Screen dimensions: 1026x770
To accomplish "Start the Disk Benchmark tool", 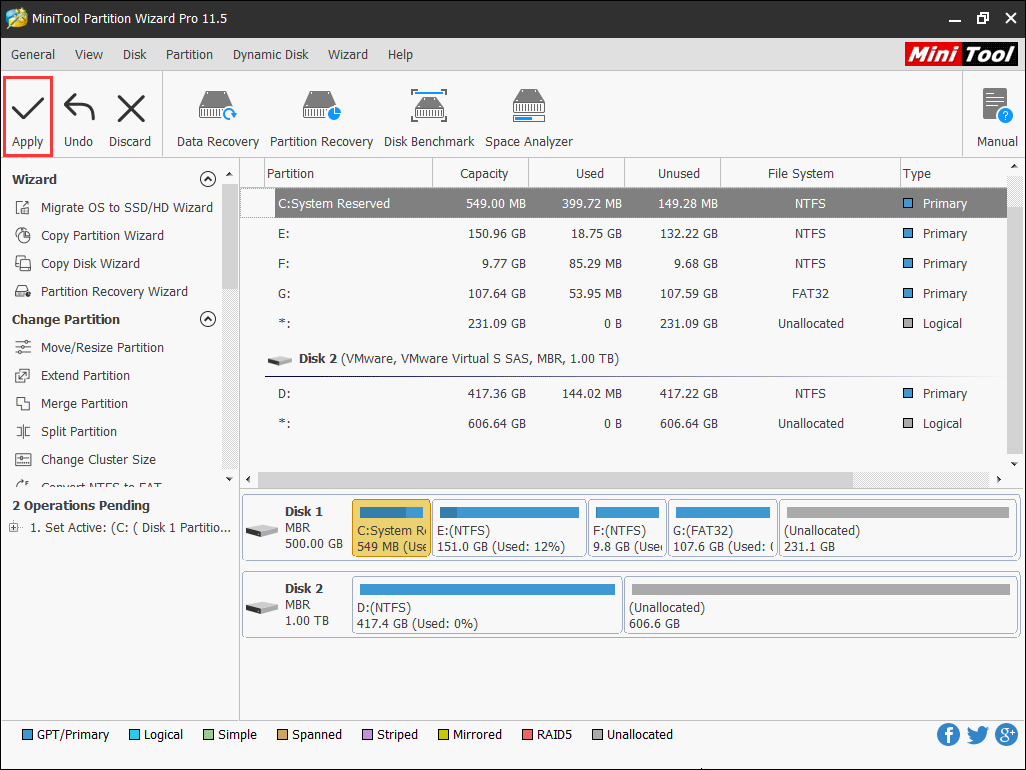I will (429, 118).
